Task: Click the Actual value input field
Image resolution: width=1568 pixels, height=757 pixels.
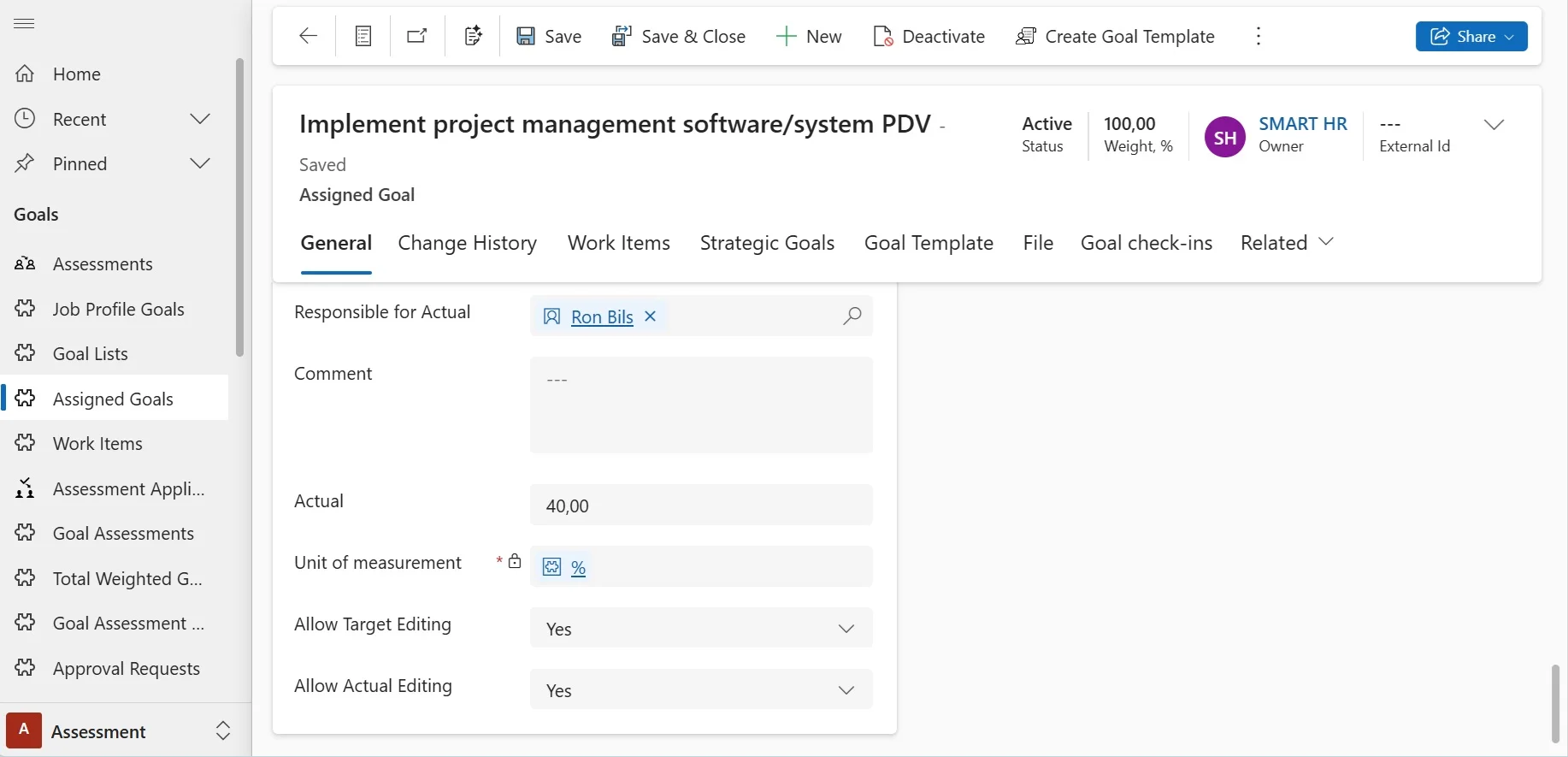Action: tap(701, 506)
